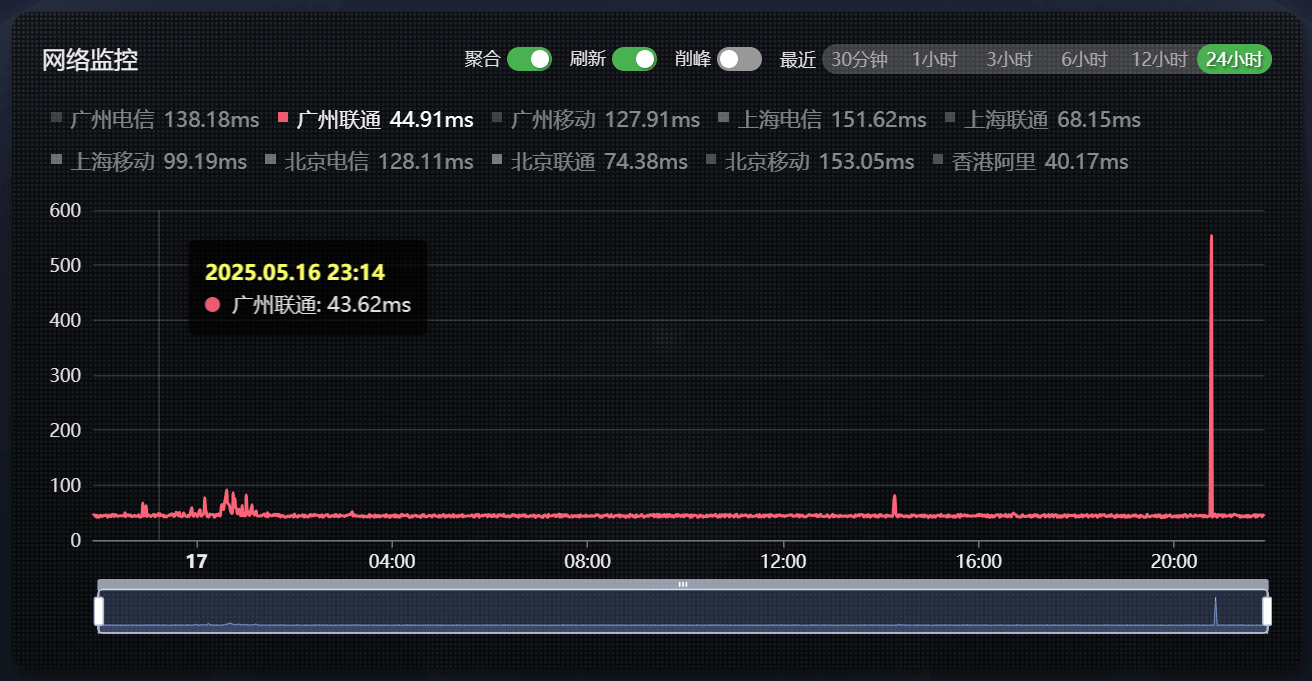The image size is (1312, 681).
Task: Switch to the 1小时 time range
Action: coord(935,60)
